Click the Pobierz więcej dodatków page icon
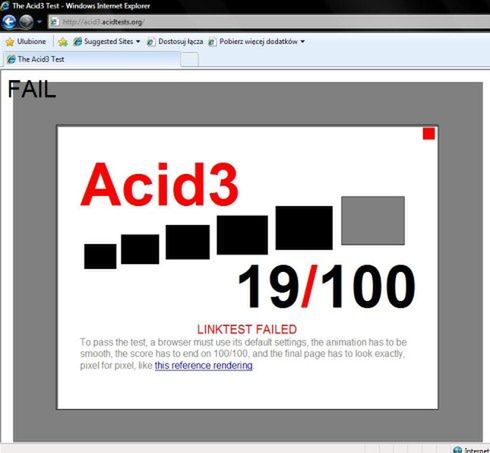 tap(212, 42)
